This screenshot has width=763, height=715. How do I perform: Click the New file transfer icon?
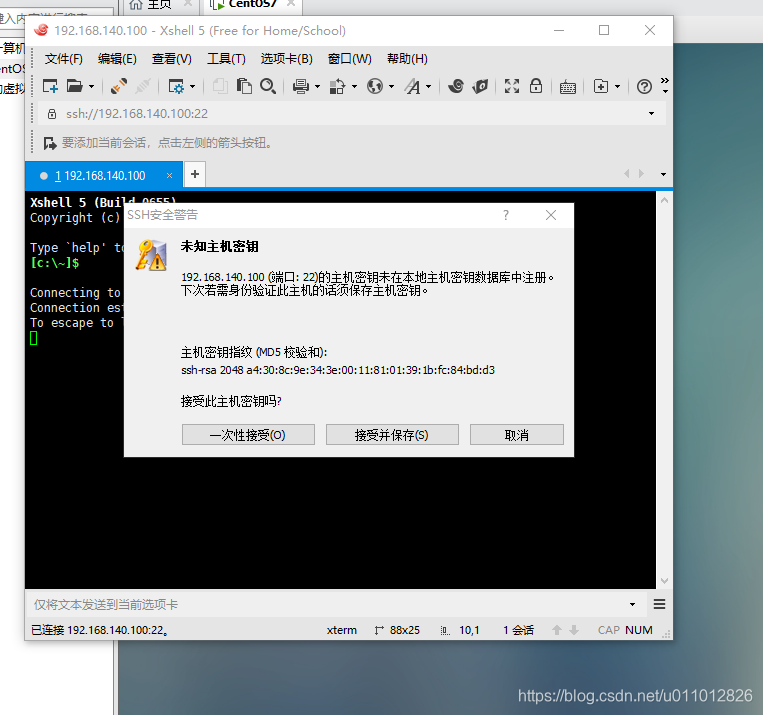(x=601, y=86)
